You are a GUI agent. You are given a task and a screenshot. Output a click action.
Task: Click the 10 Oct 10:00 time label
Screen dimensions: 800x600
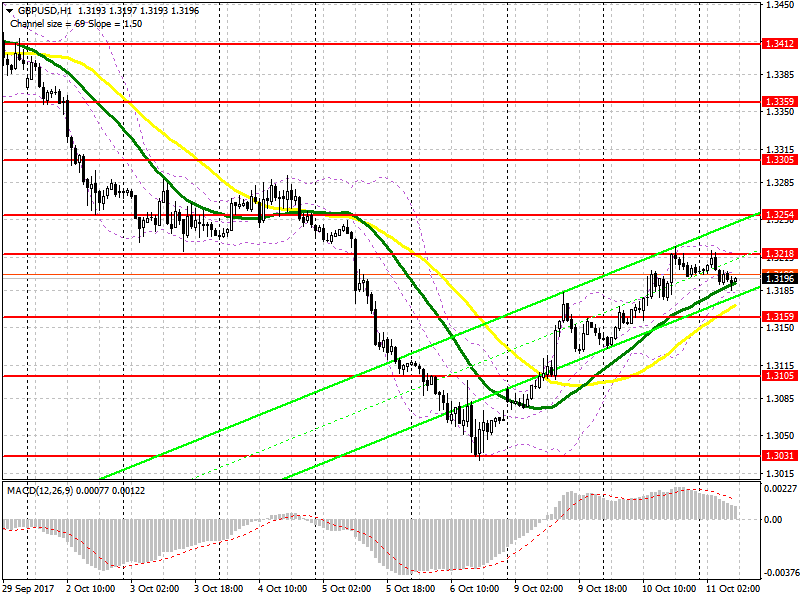click(666, 589)
